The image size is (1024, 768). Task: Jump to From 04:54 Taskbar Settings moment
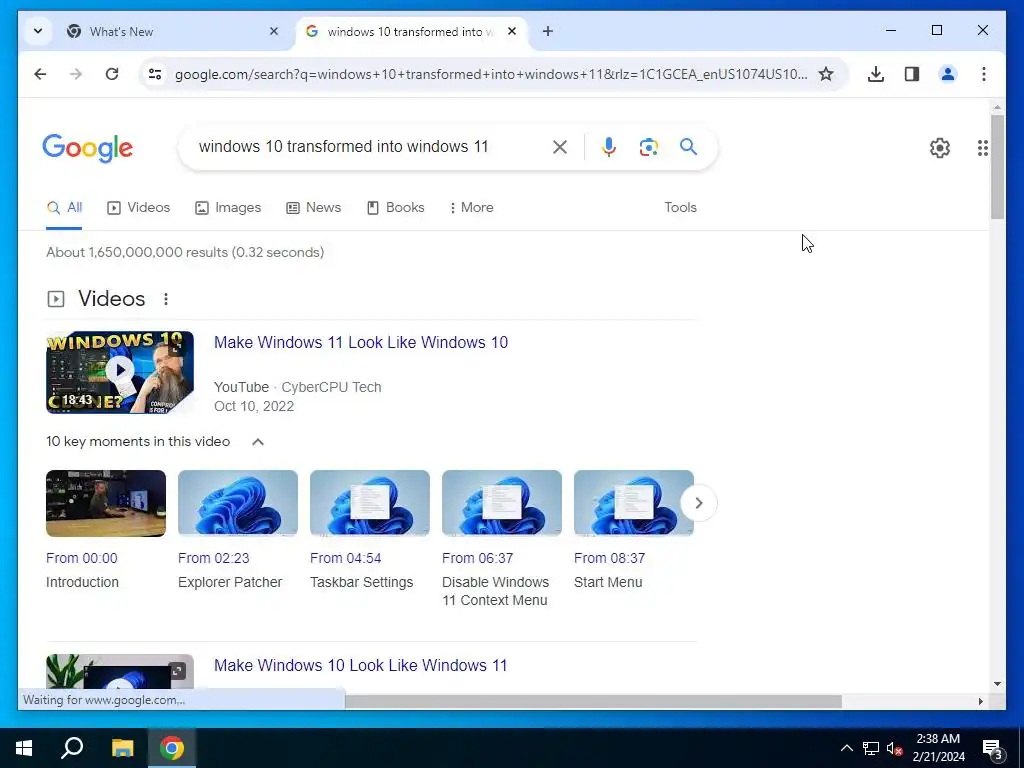click(345, 558)
